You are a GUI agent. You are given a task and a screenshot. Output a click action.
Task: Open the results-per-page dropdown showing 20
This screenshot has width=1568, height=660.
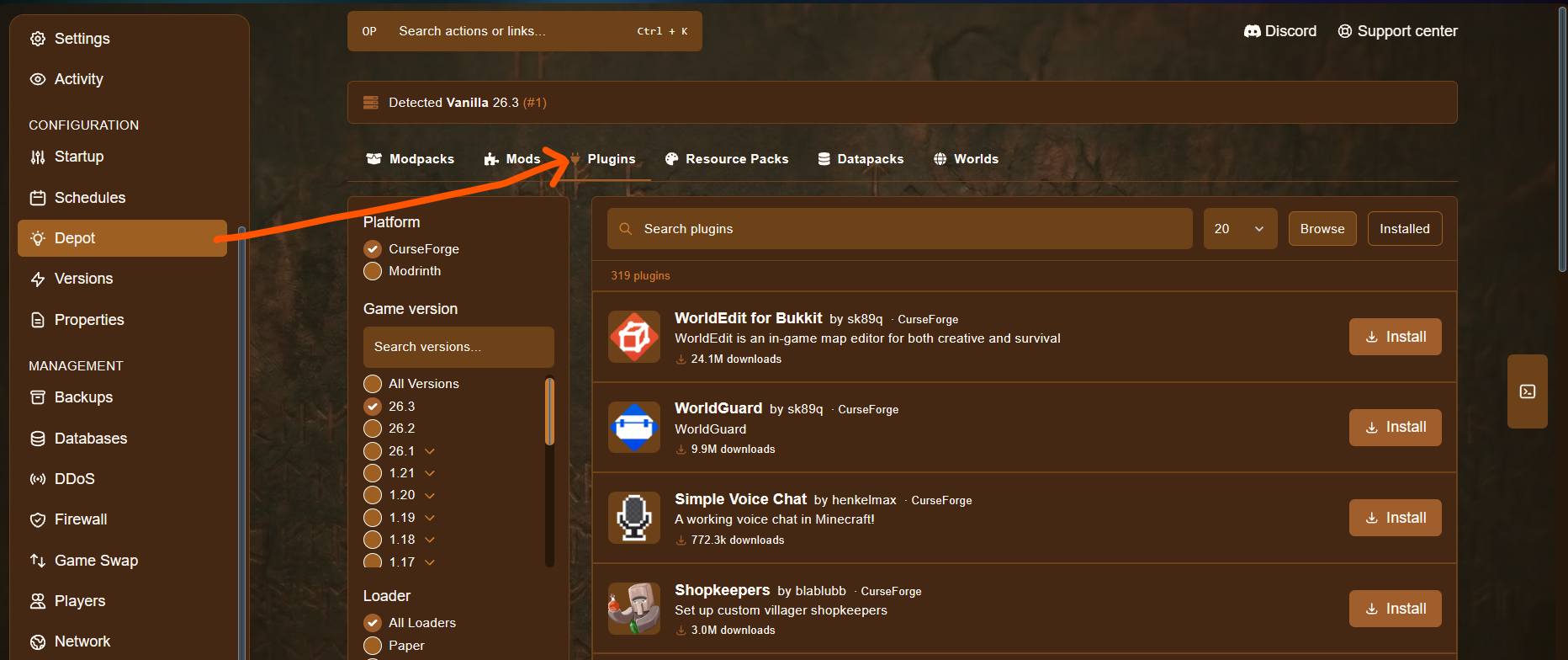click(x=1241, y=229)
